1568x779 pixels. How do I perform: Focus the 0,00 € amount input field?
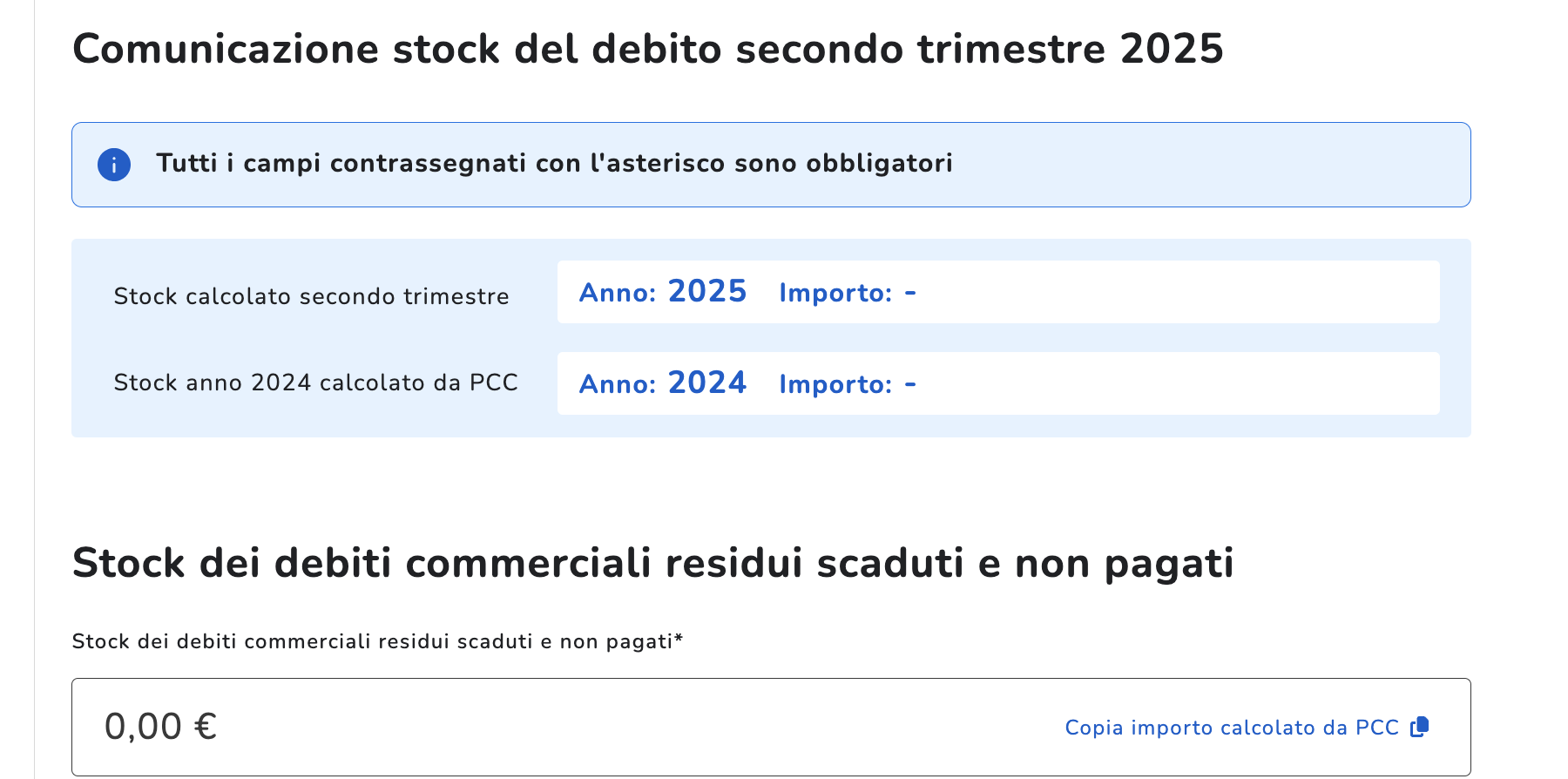[x=771, y=727]
